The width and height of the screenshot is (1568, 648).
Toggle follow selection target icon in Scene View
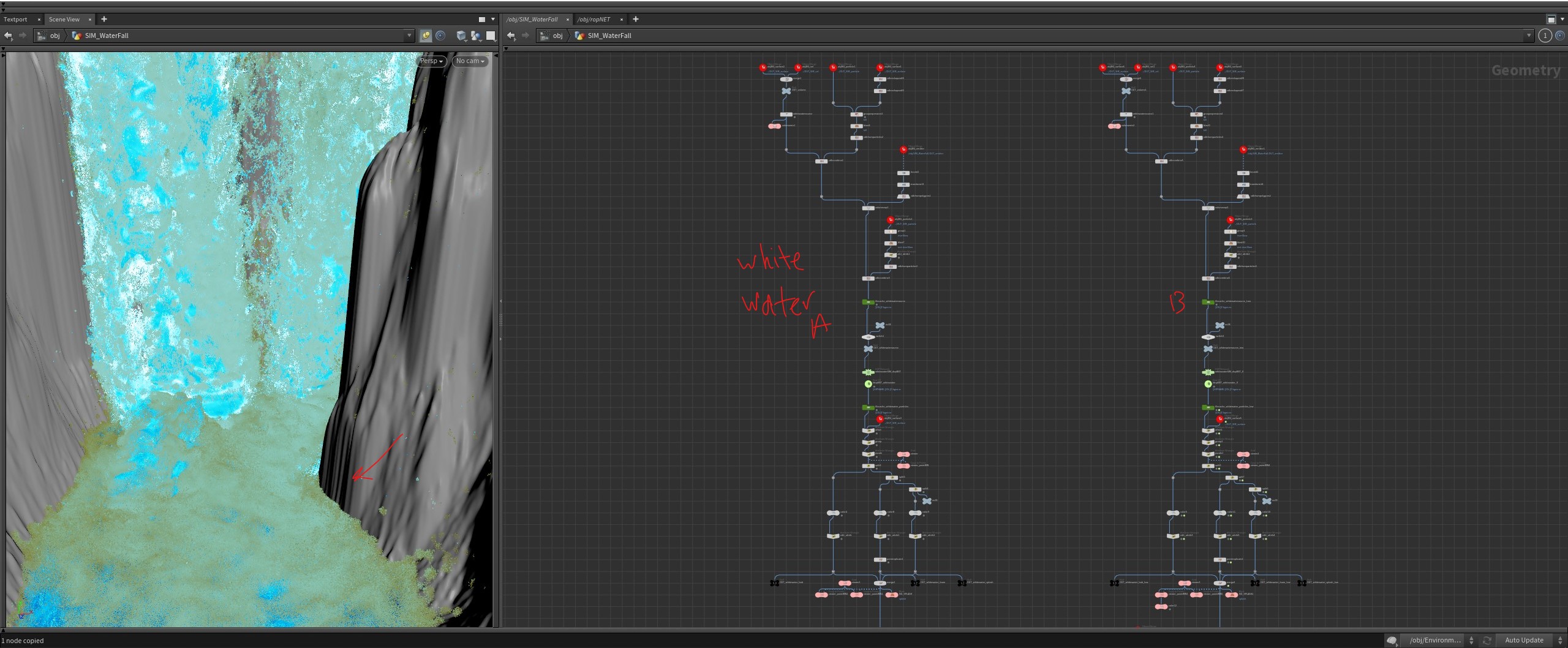[440, 36]
